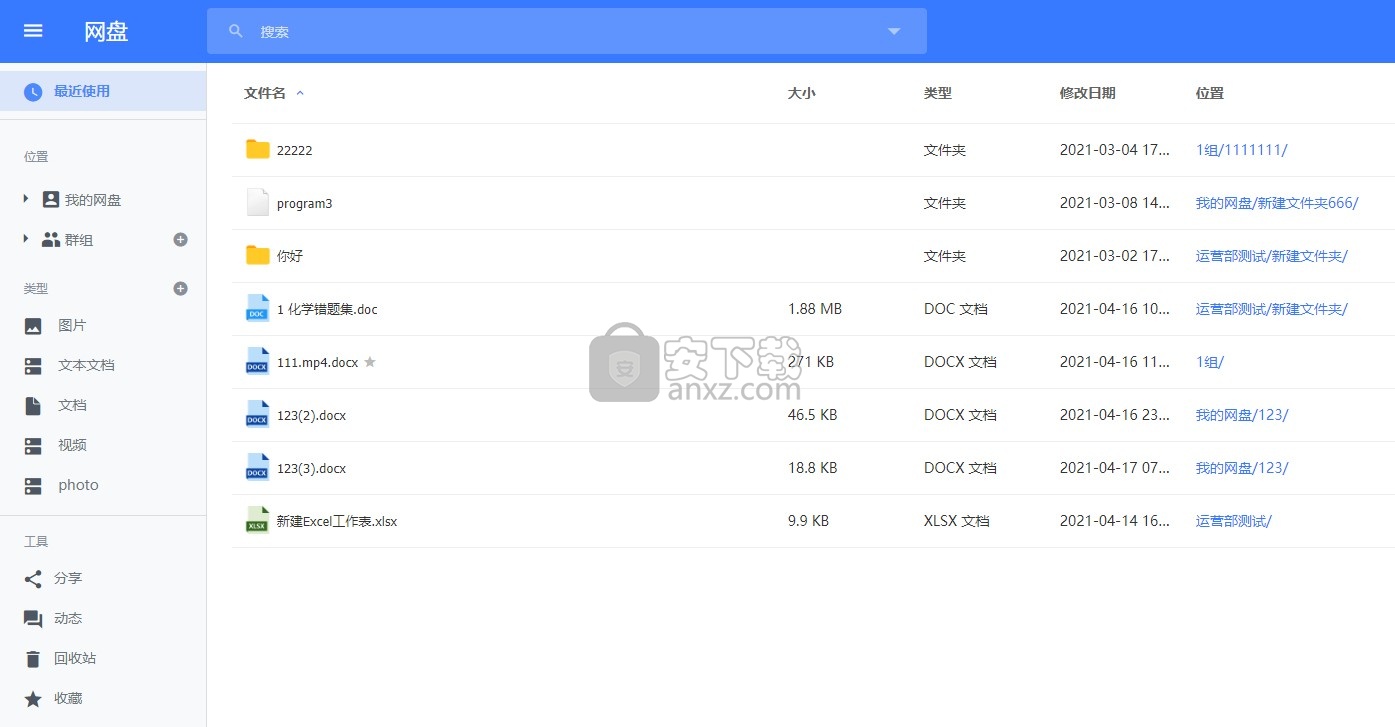This screenshot has width=1395, height=727.
Task: Click the 22222 folder icon
Action: [x=258, y=149]
